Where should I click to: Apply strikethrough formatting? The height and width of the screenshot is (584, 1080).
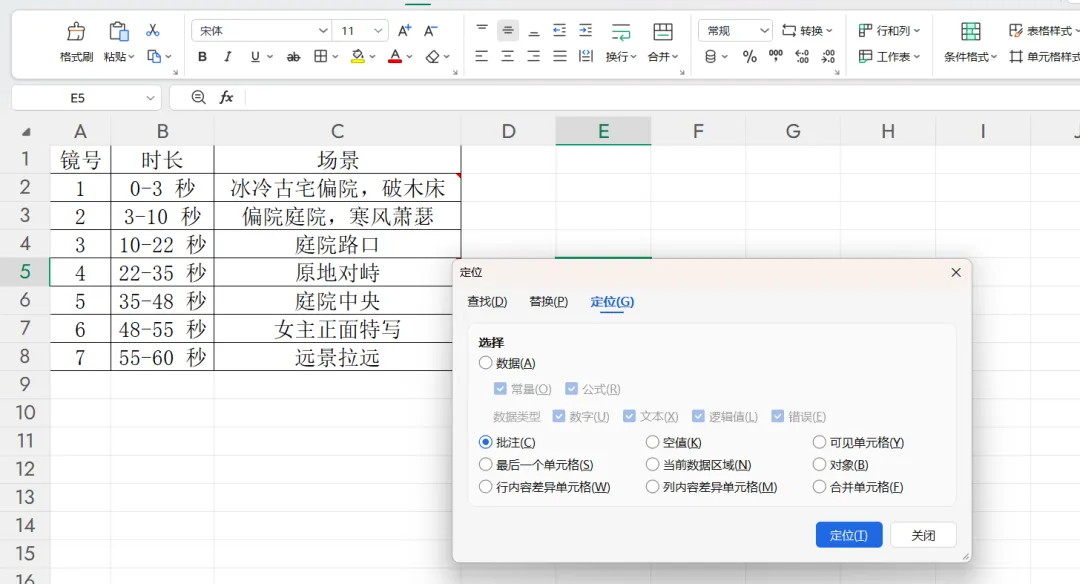pyautogui.click(x=293, y=56)
